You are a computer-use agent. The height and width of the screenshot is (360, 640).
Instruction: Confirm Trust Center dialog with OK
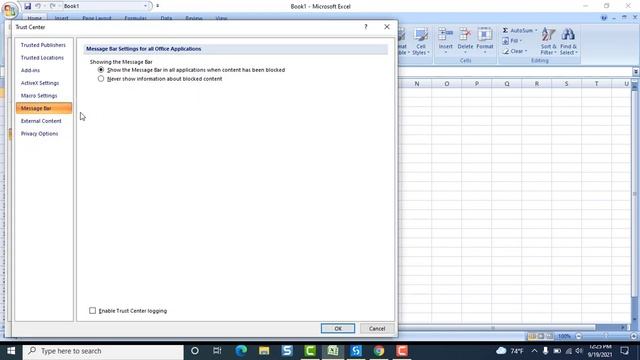point(338,329)
